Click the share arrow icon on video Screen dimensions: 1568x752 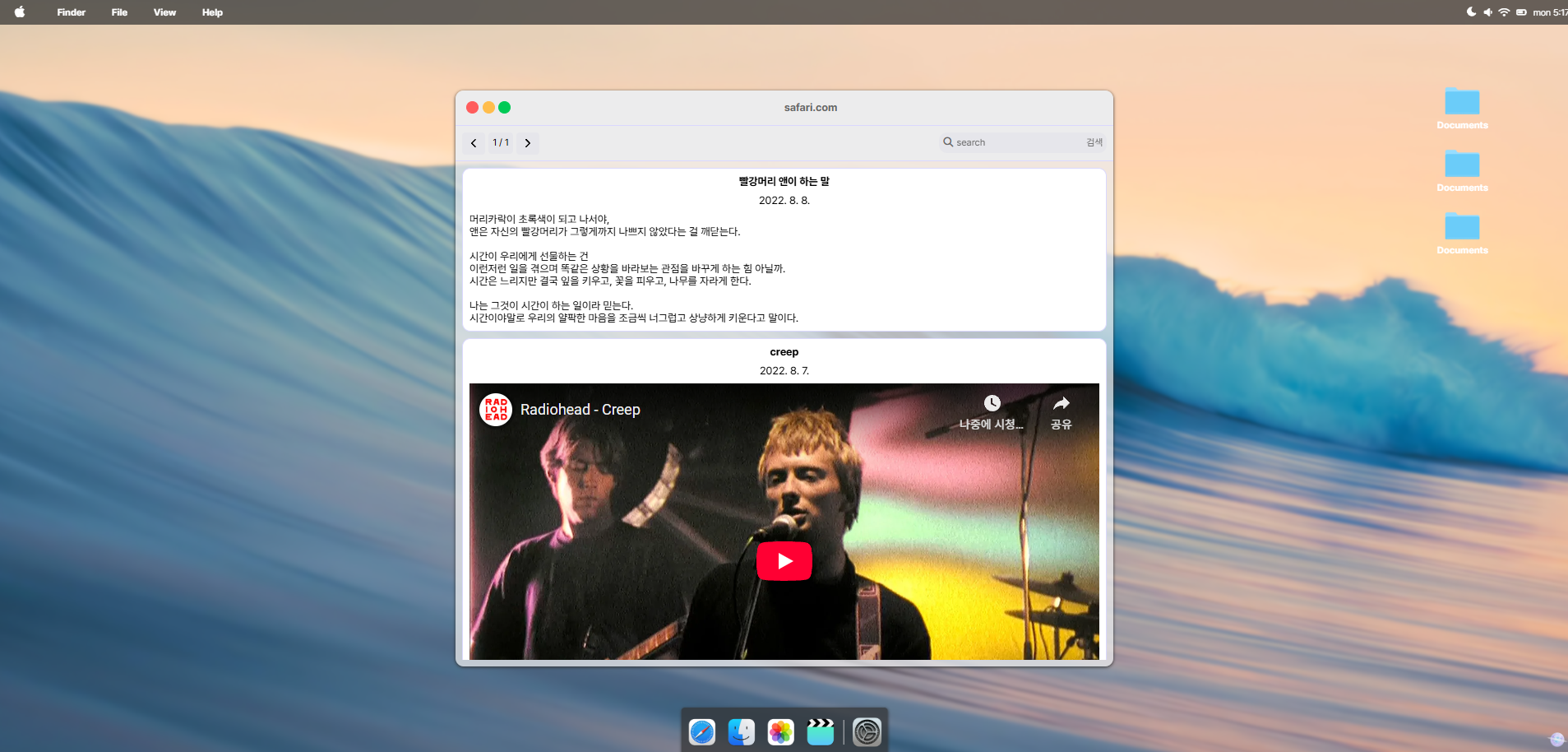point(1062,403)
